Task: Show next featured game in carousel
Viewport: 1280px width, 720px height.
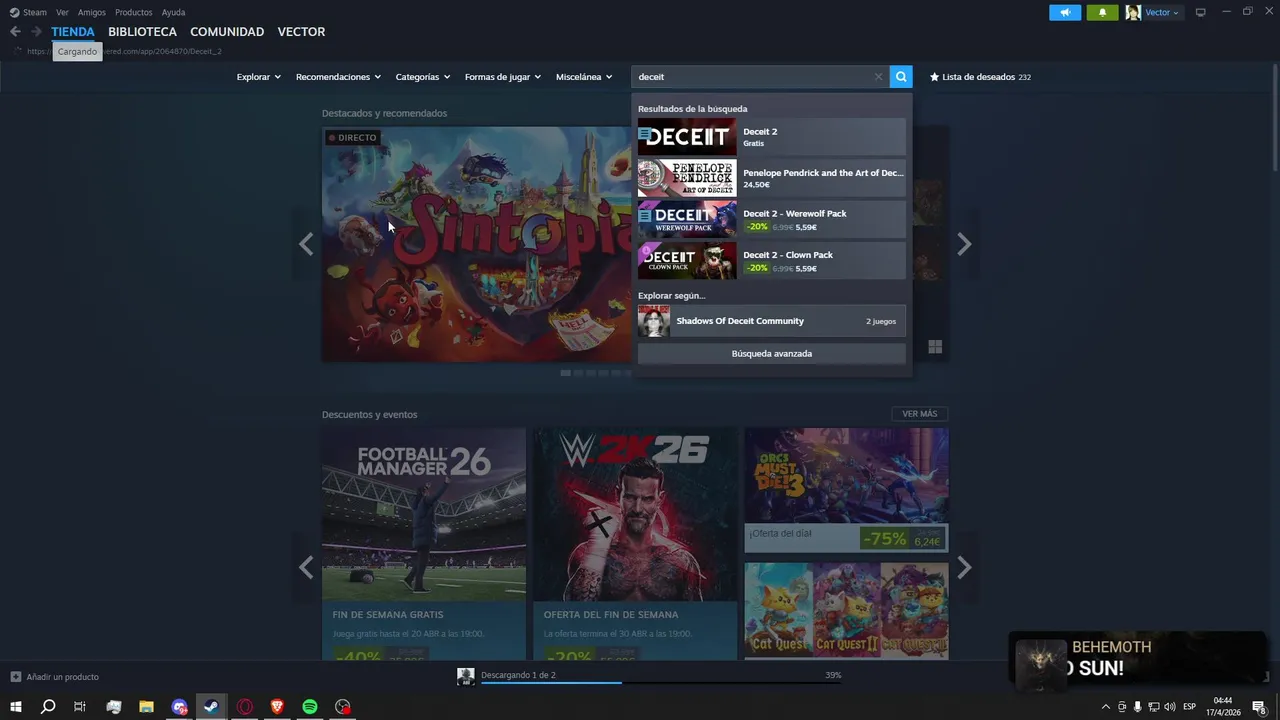Action: click(x=964, y=244)
